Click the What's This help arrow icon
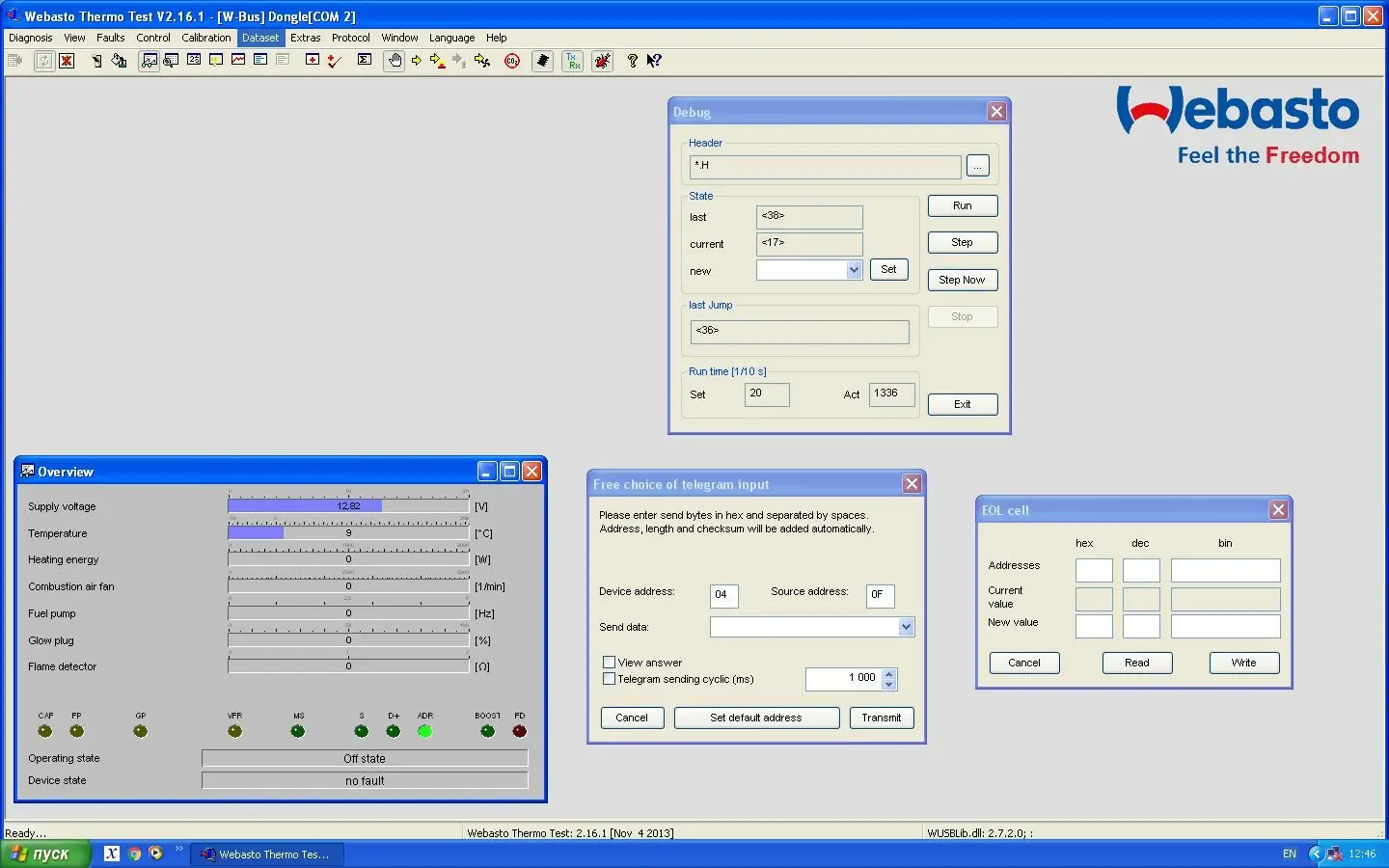Viewport: 1389px width, 868px height. point(654,61)
